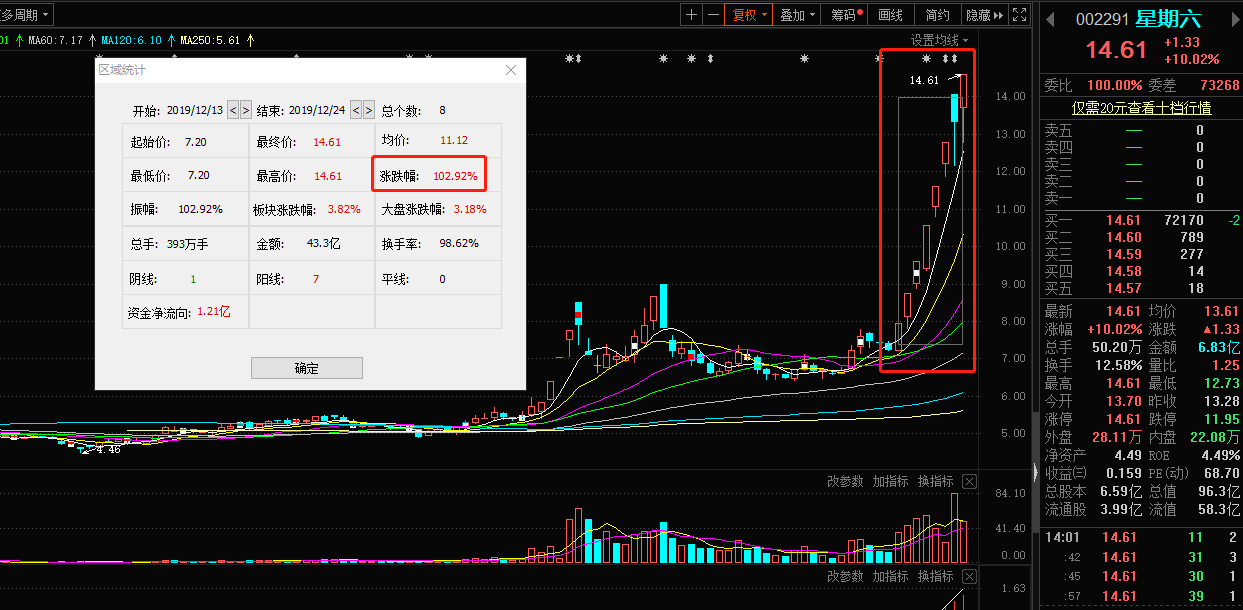
Task: Select the 画线 drawing tool
Action: coord(890,15)
